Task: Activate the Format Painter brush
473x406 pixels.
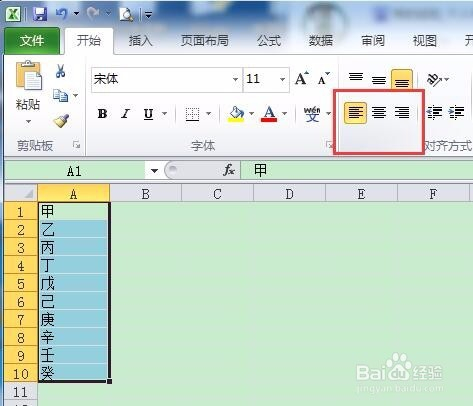Action: 61,121
